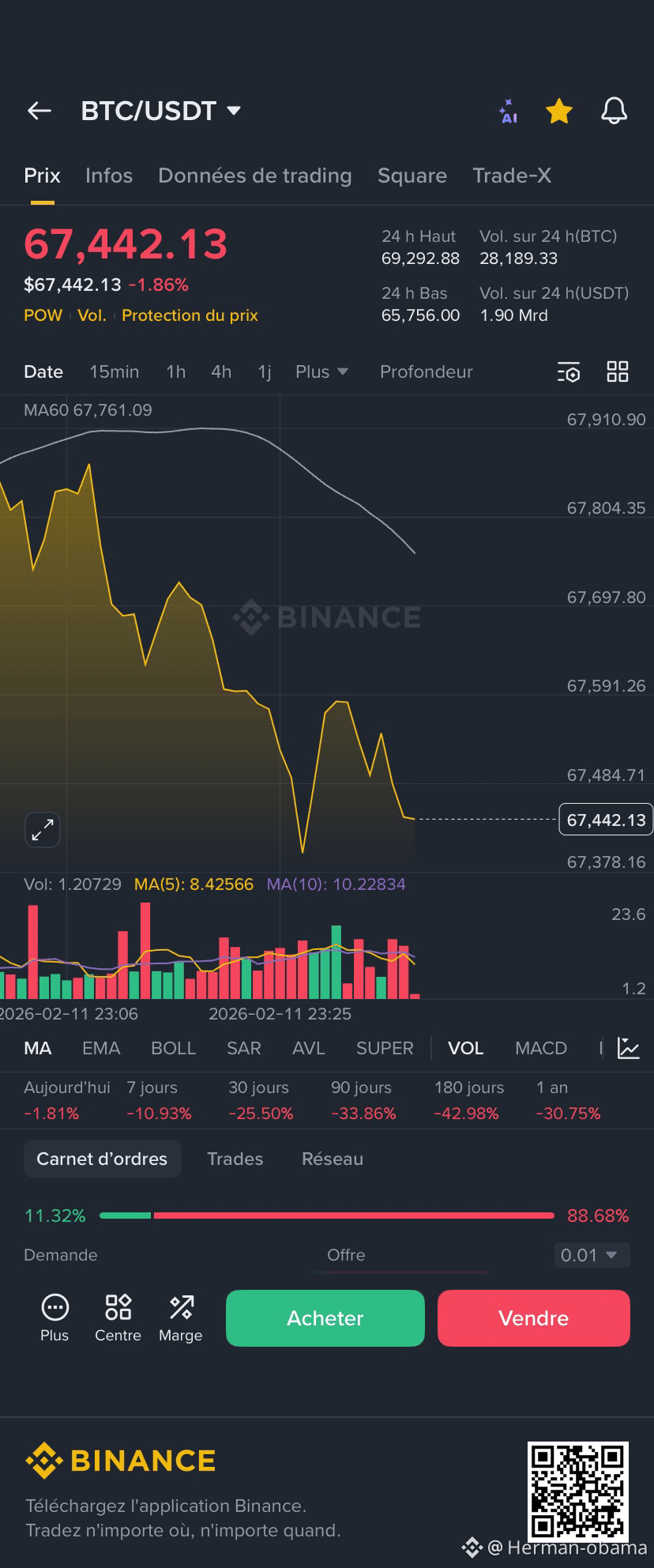654x1568 pixels.
Task: Open the Plus more-options icon
Action: [x=54, y=1317]
